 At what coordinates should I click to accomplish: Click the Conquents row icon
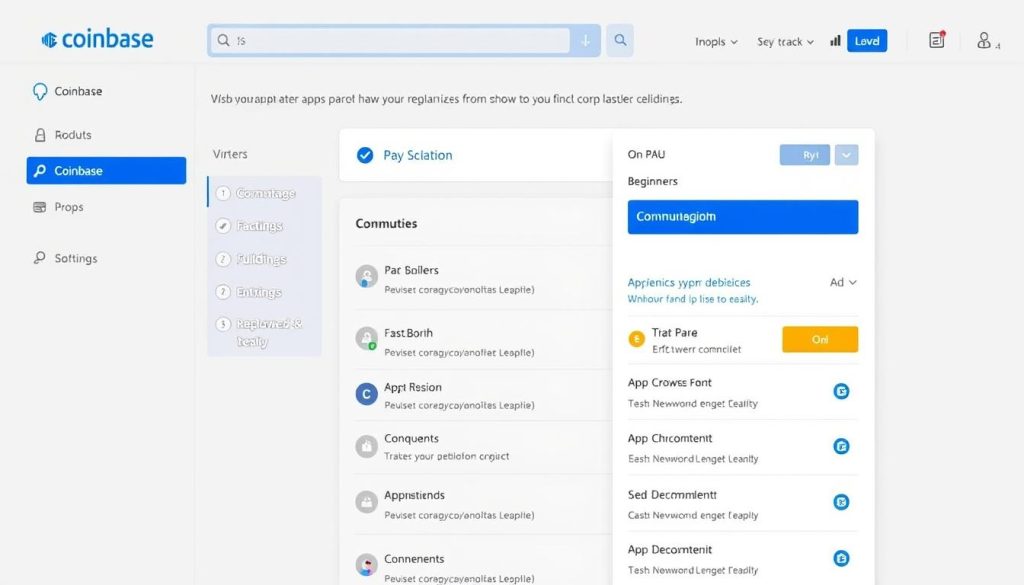(x=366, y=447)
